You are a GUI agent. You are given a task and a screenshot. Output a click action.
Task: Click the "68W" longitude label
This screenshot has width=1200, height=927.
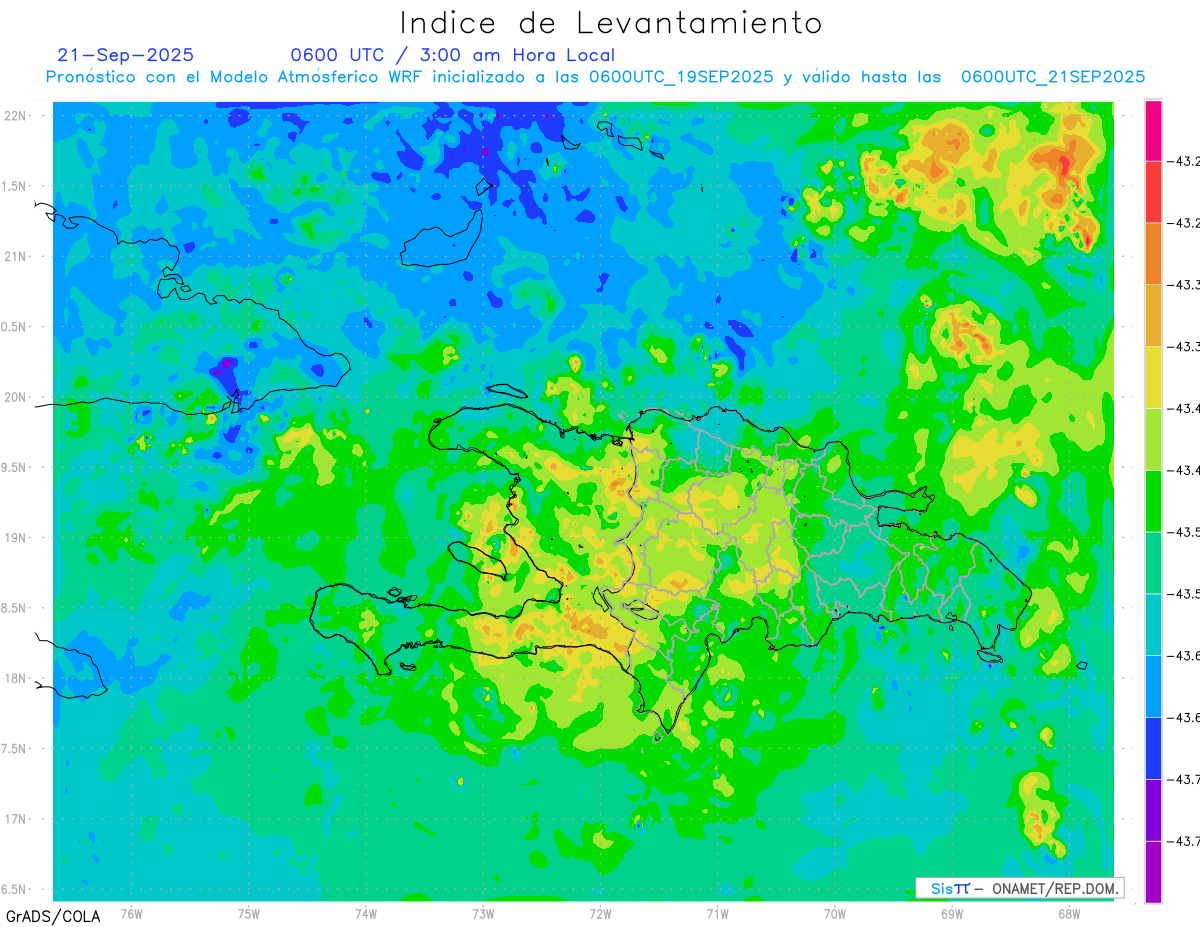1068,913
